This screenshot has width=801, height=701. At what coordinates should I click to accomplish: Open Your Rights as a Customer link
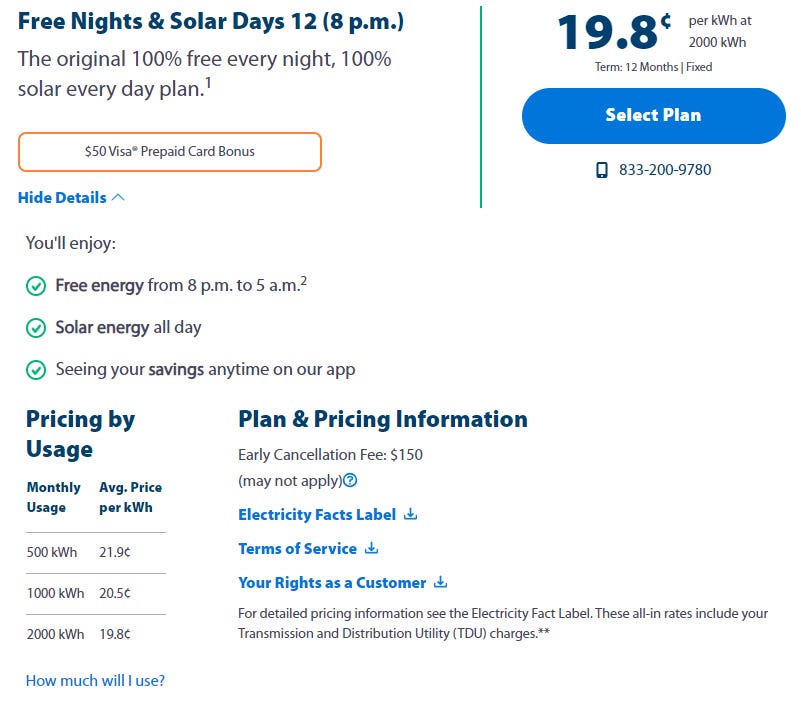click(332, 583)
